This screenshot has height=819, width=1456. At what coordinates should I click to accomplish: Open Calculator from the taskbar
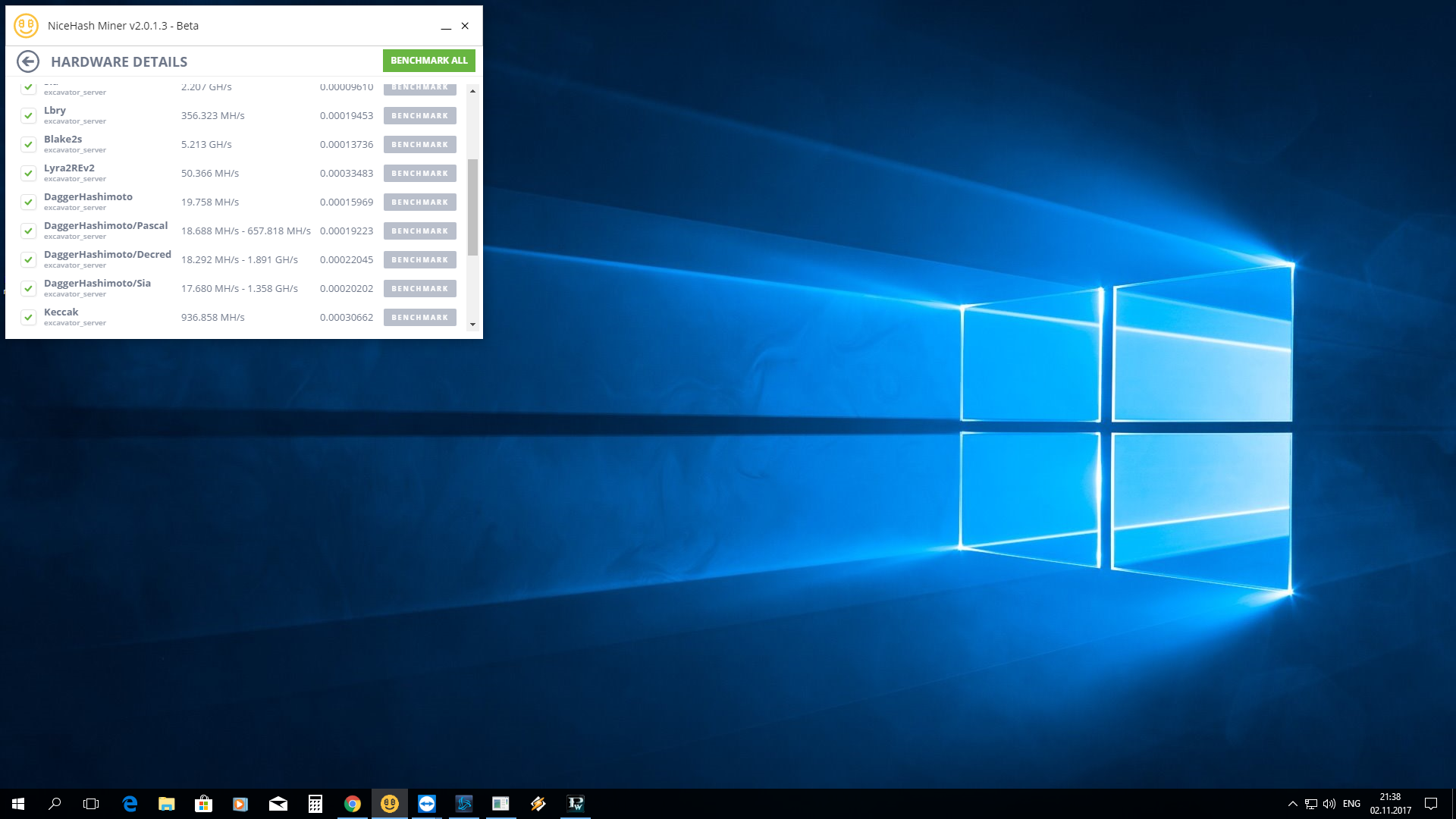(315, 804)
